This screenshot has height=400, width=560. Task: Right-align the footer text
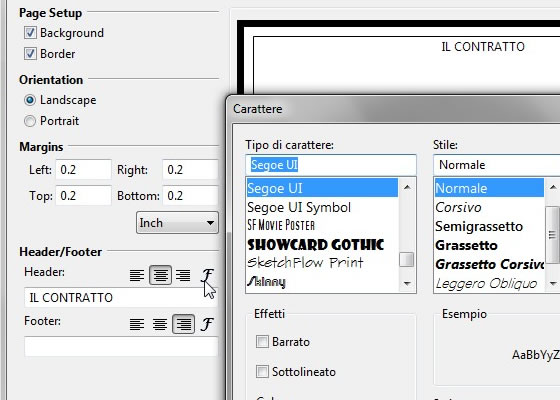(183, 324)
